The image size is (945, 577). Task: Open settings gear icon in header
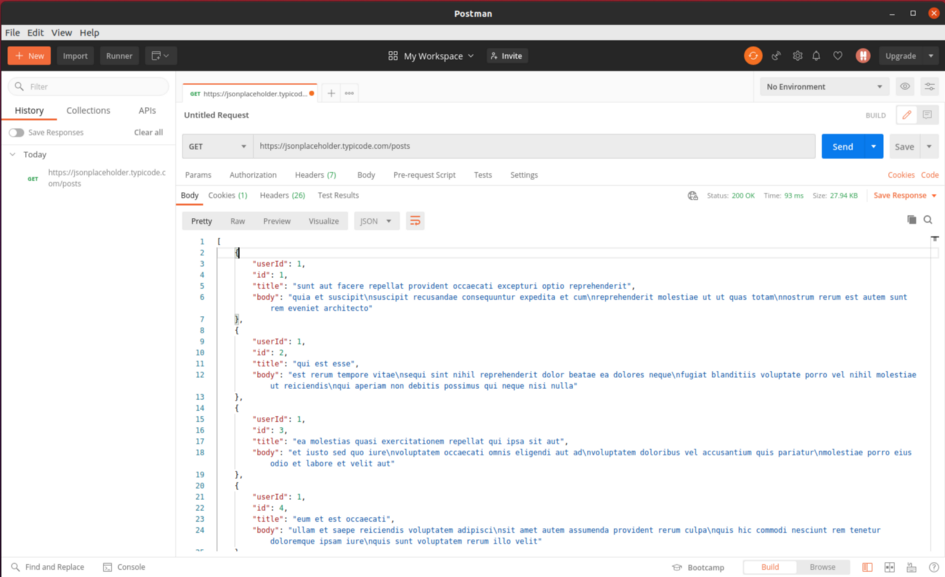pyautogui.click(x=797, y=55)
